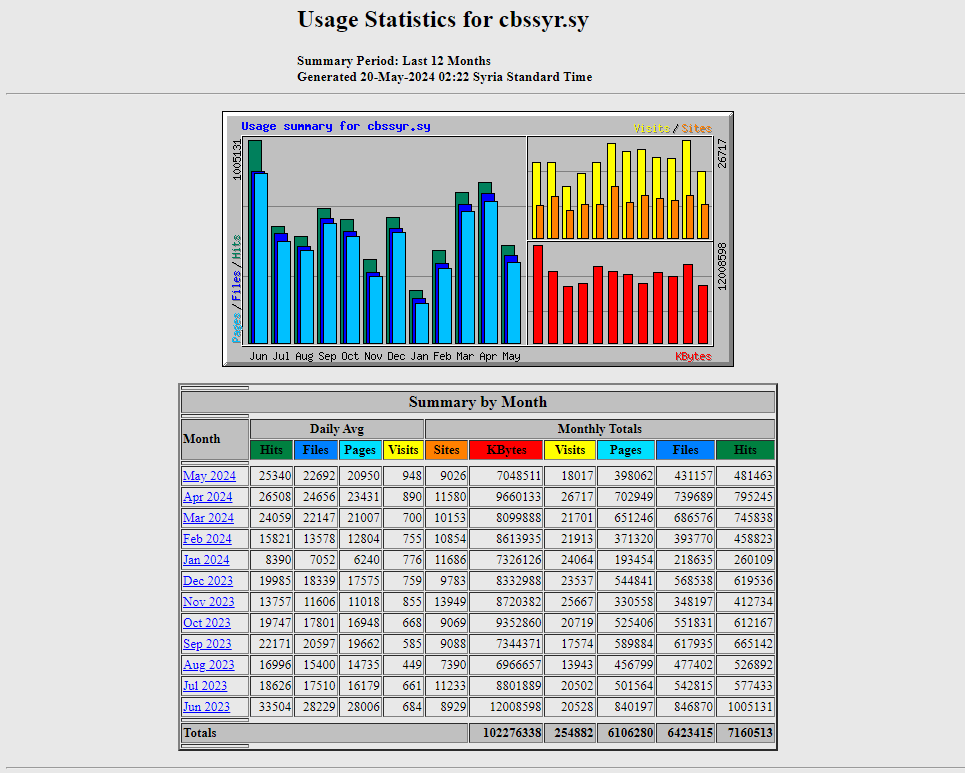Screen dimensions: 965x773
Task: Open the Oct 2023 monthly report link
Action: click(x=207, y=622)
